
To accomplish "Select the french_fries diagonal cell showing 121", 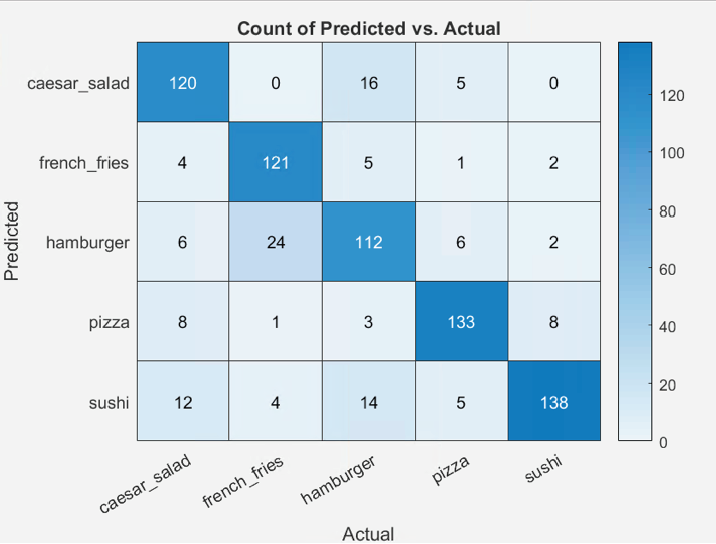I will [275, 162].
